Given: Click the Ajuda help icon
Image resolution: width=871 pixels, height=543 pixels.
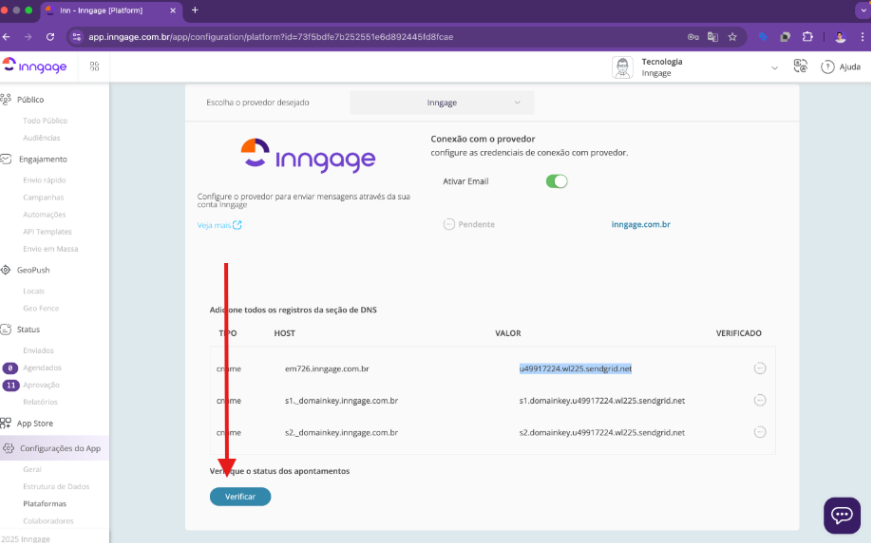Looking at the screenshot, I should point(828,67).
